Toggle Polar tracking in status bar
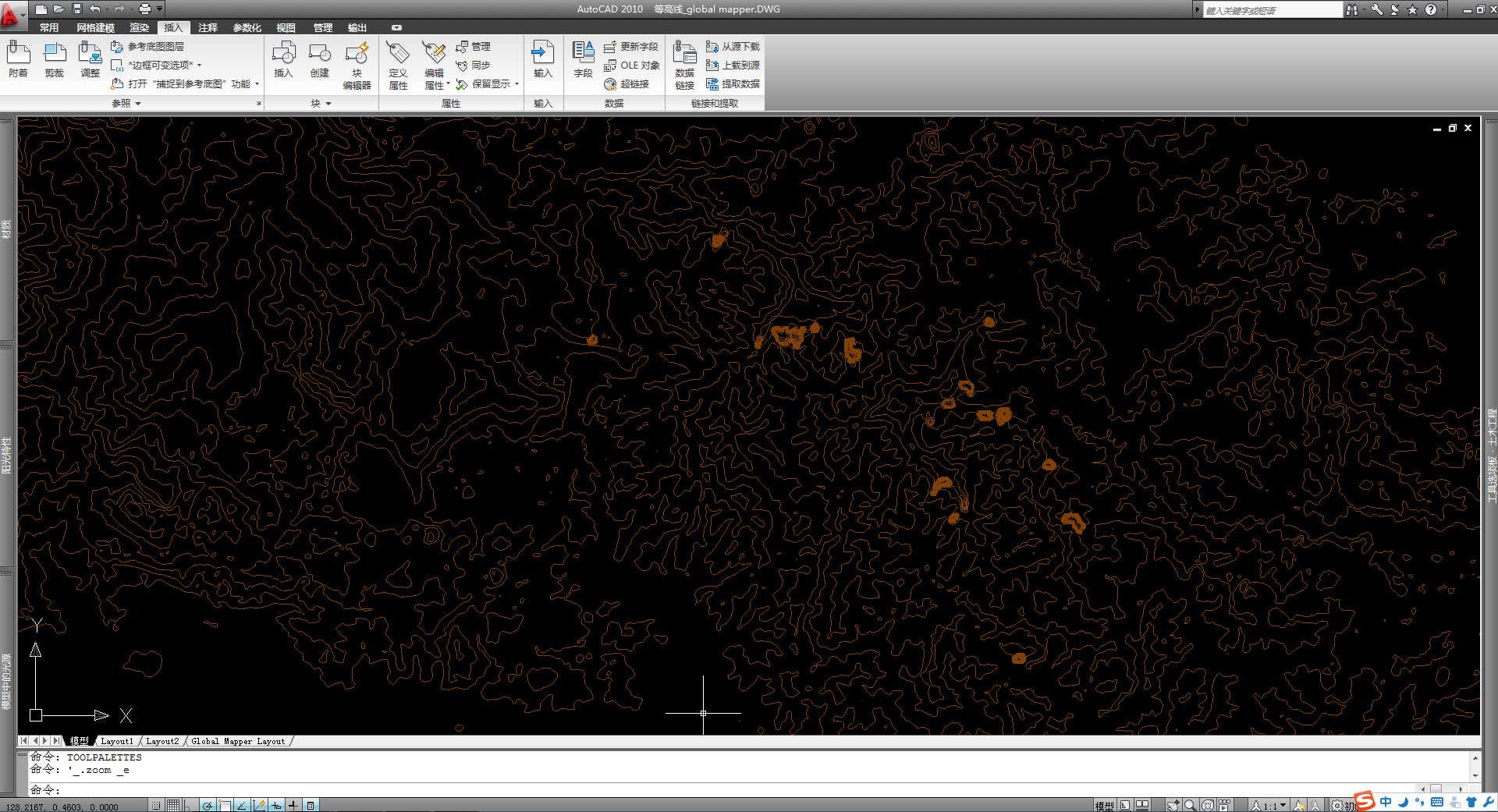The height and width of the screenshot is (812, 1498). click(x=208, y=805)
